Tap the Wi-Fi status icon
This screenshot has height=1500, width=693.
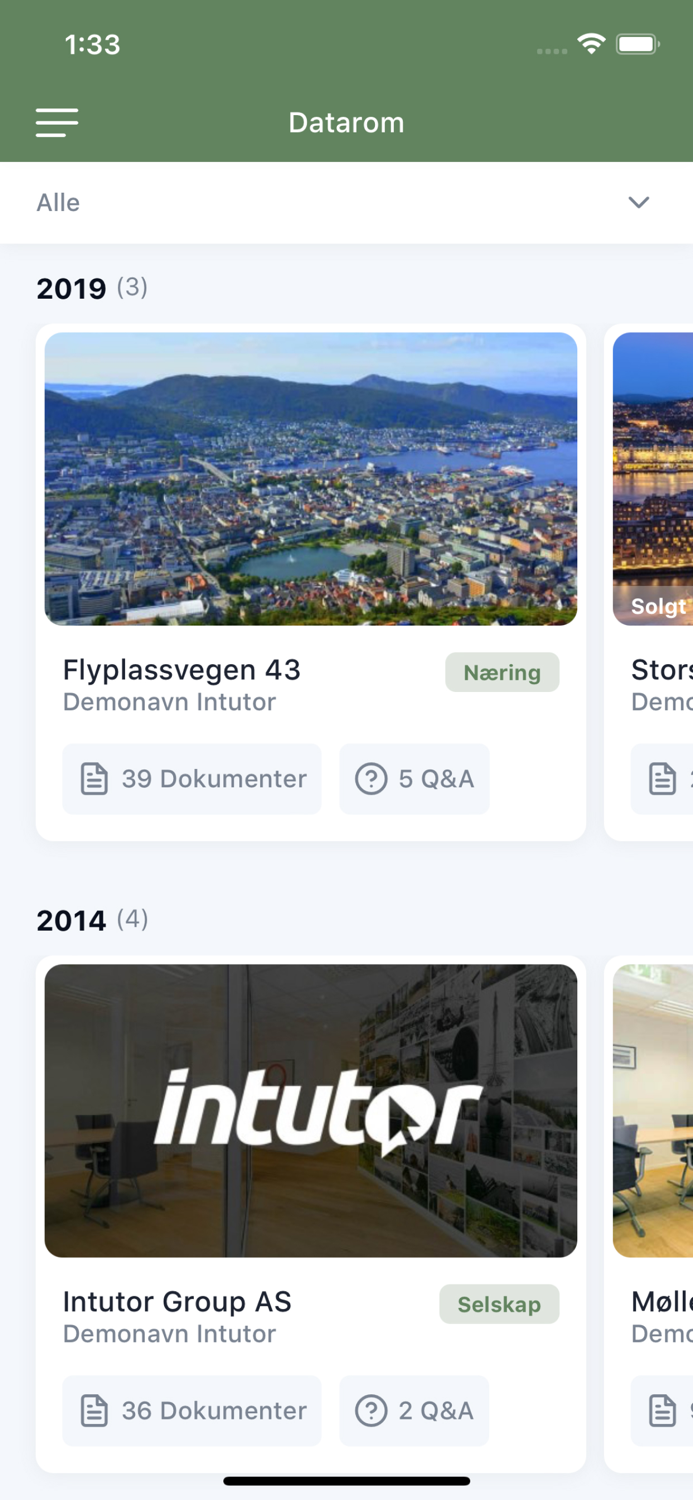(591, 44)
